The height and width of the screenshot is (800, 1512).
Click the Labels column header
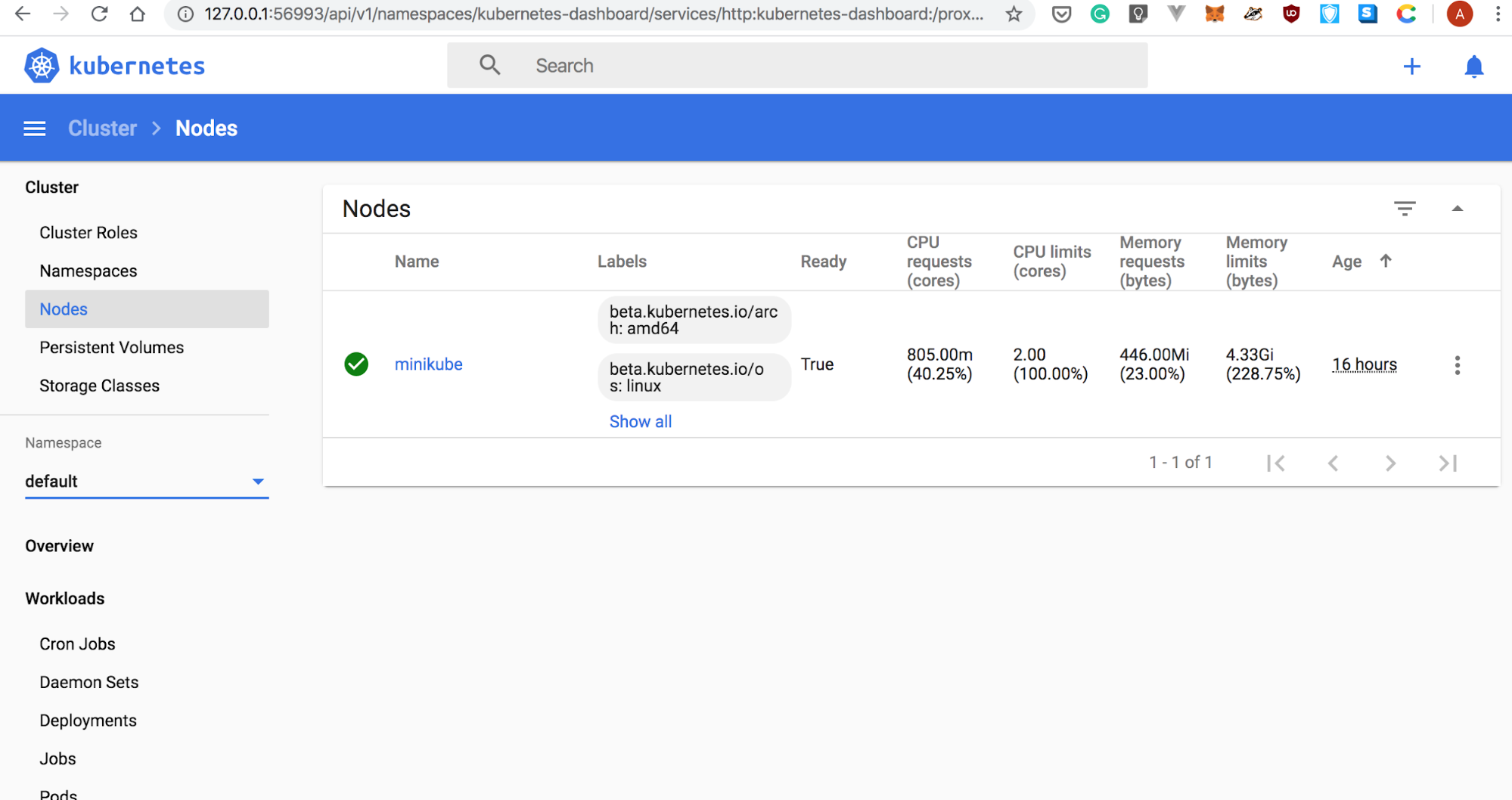click(622, 262)
